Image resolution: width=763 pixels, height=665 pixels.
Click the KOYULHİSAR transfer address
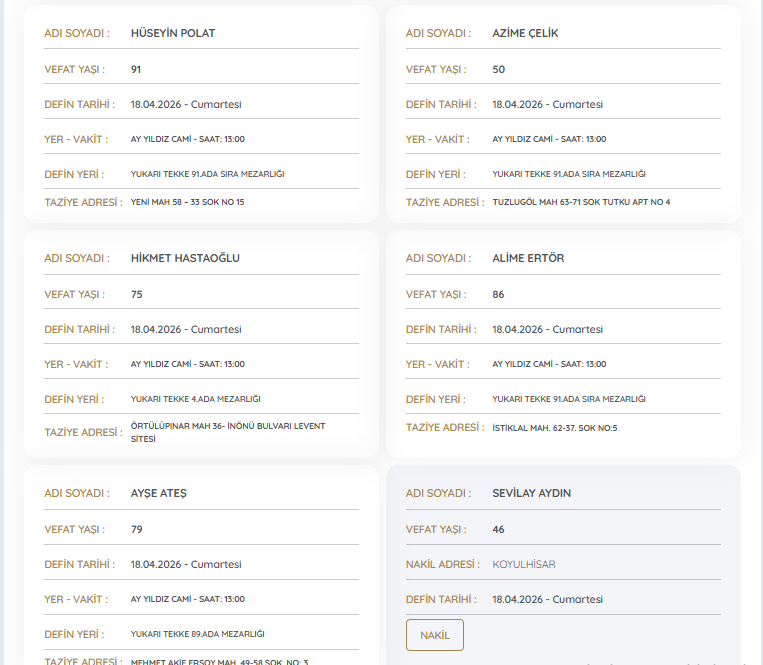[x=523, y=564]
